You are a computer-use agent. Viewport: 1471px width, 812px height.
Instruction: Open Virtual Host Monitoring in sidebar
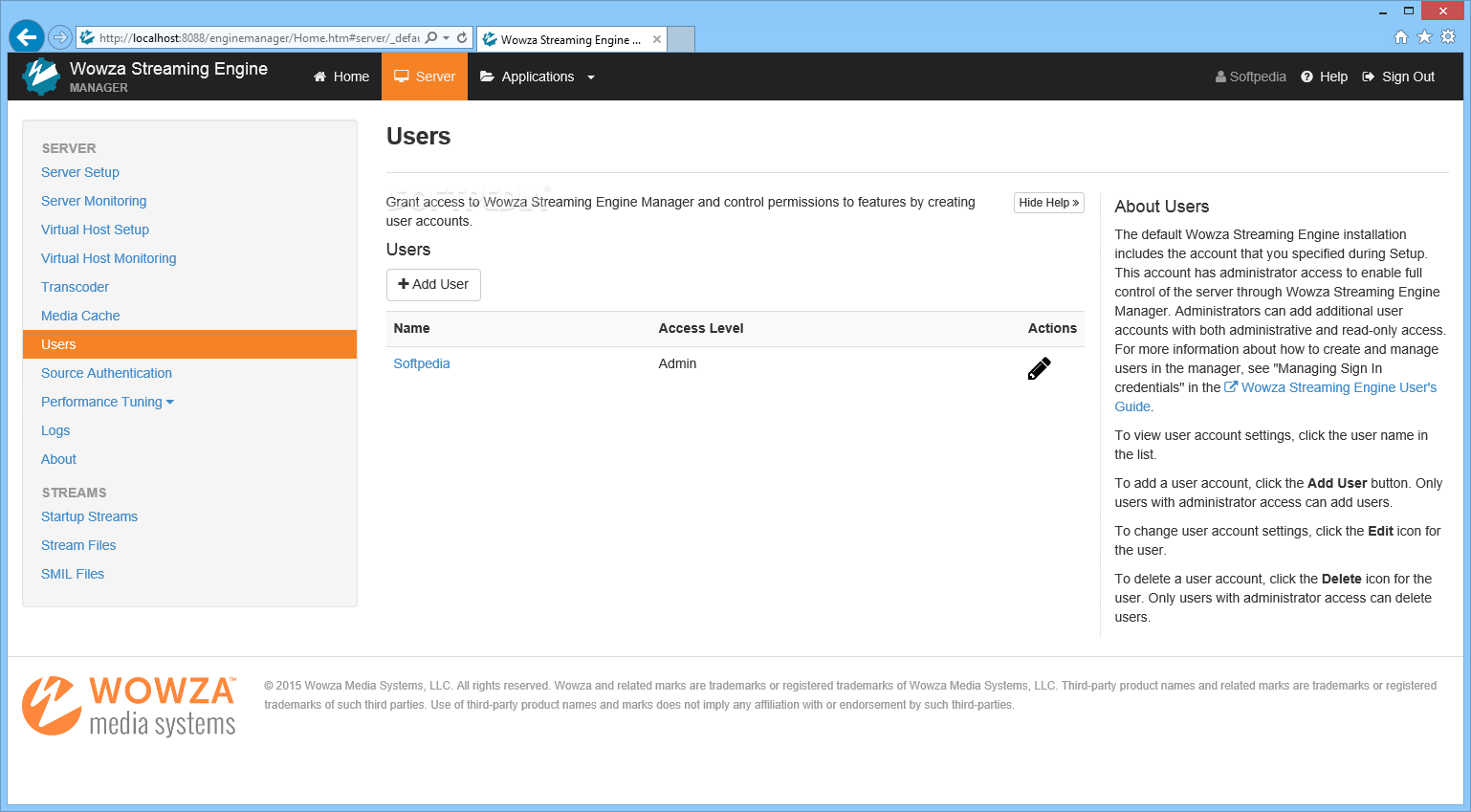click(x=109, y=258)
